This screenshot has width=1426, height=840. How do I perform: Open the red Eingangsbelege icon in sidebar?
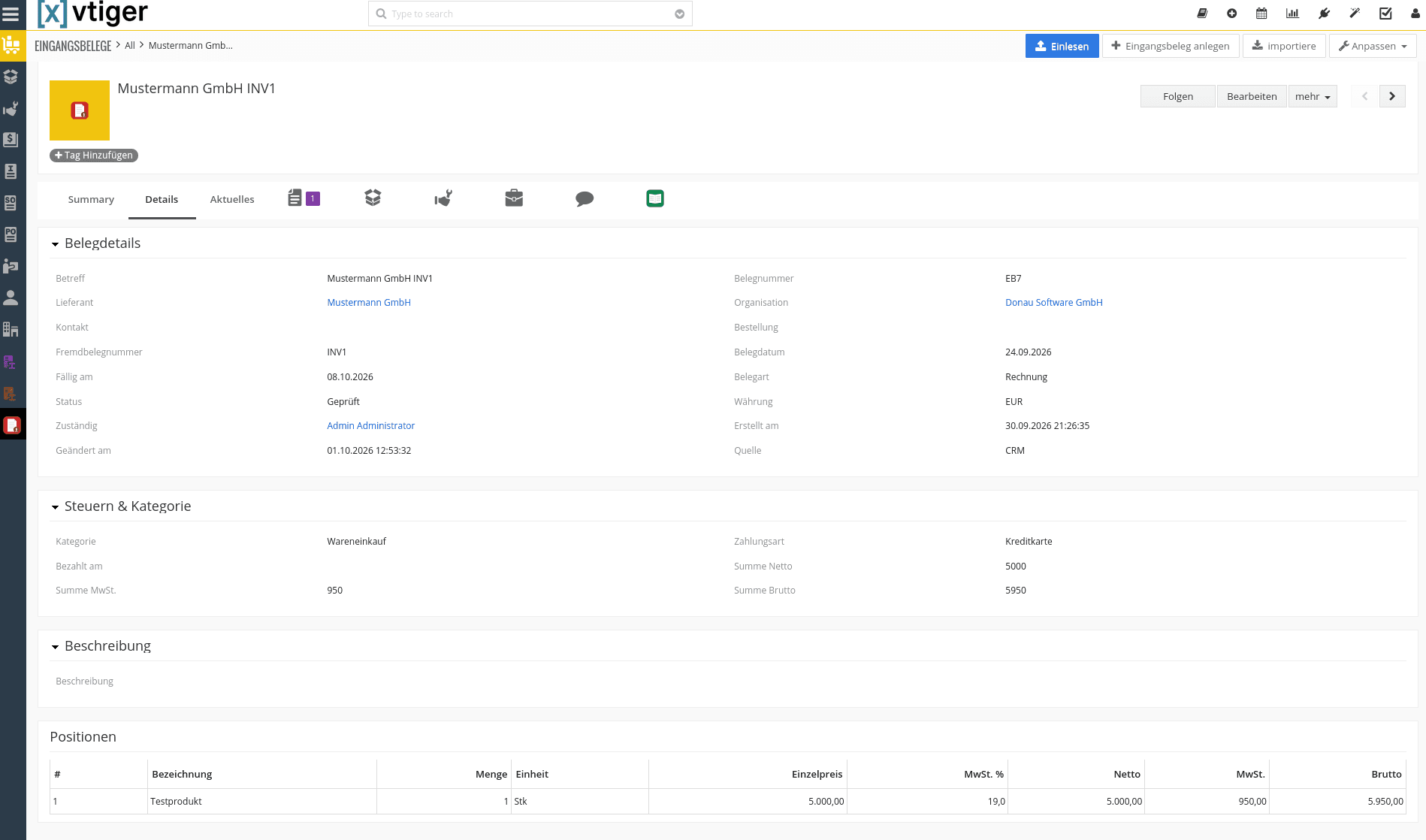[12, 425]
